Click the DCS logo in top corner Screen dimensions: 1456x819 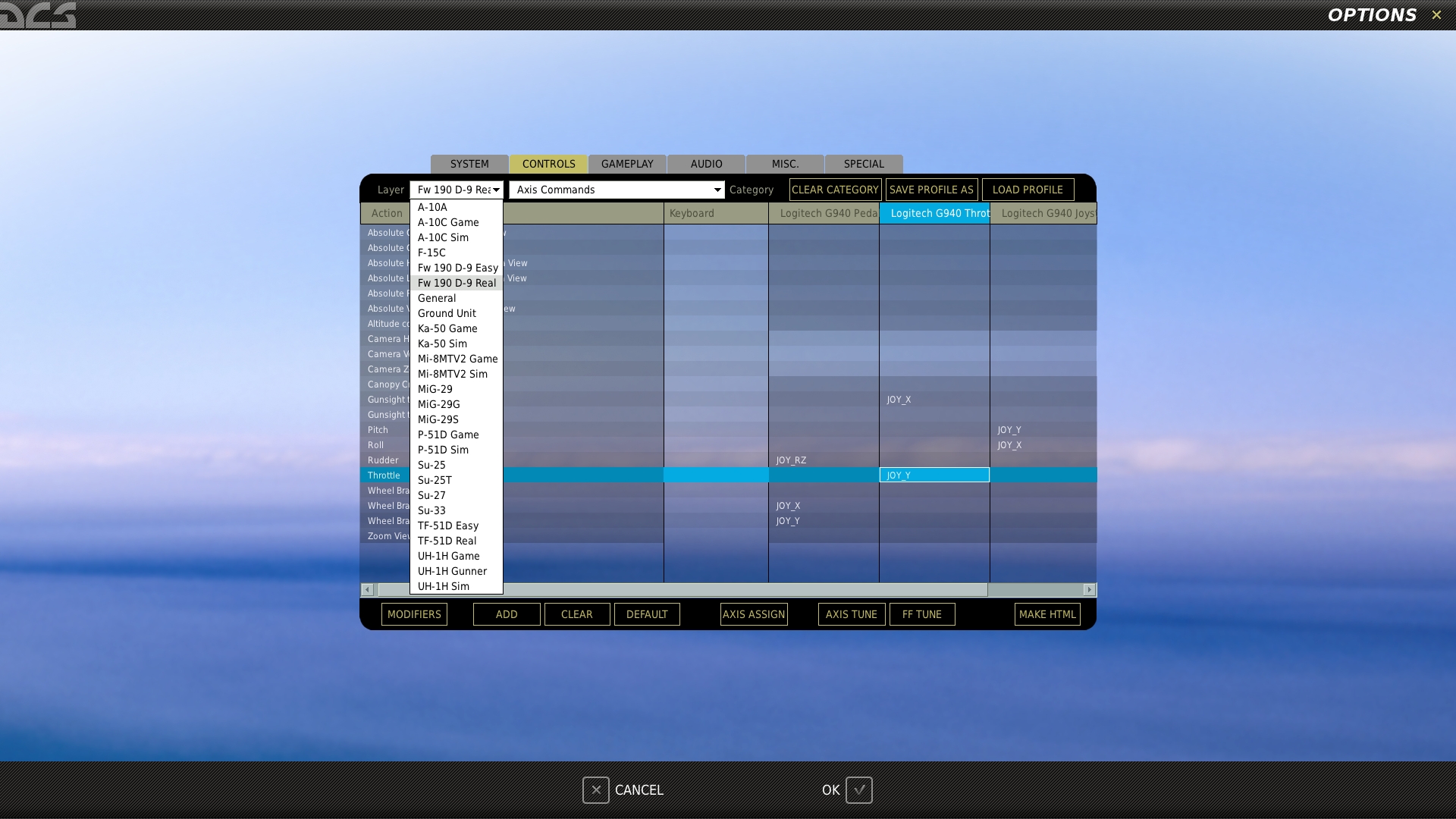coord(38,14)
